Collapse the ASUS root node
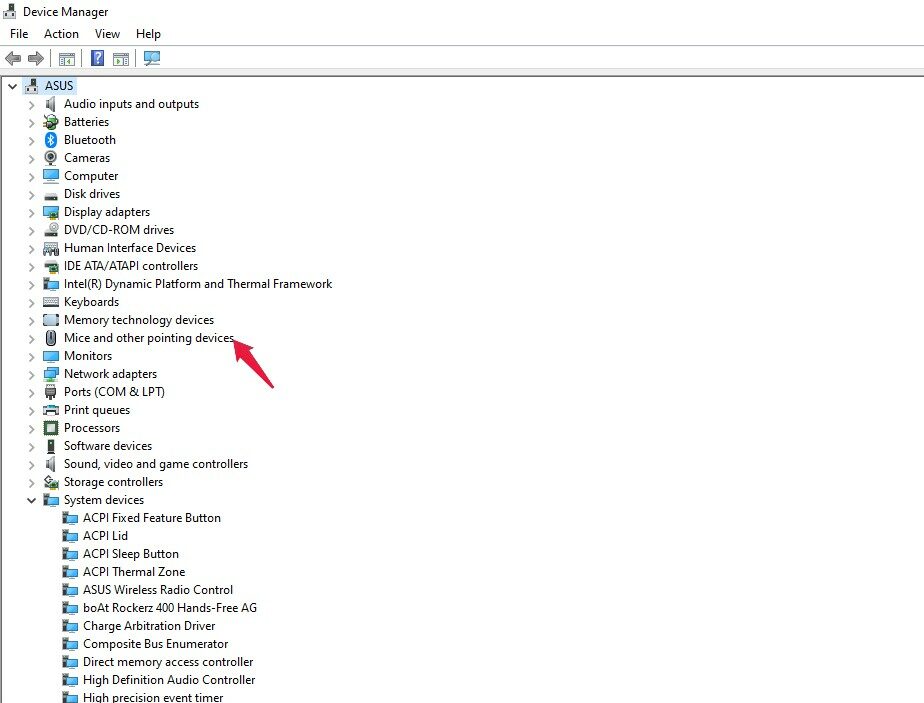Viewport: 924px width, 703px height. [12, 86]
